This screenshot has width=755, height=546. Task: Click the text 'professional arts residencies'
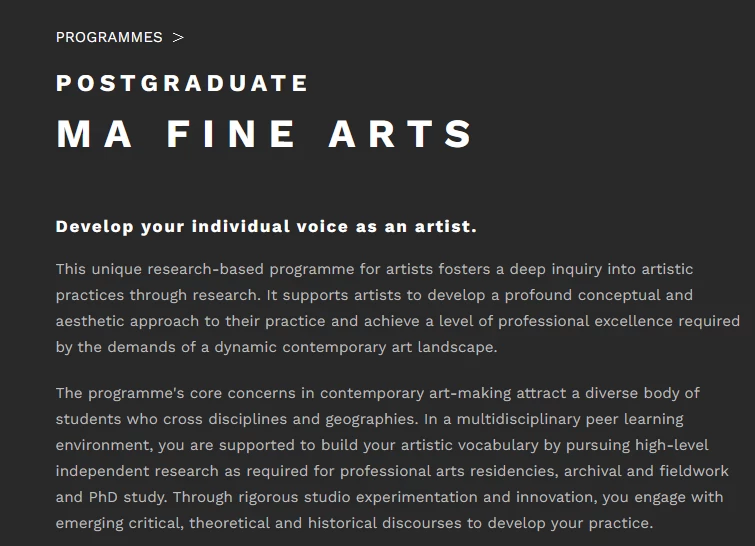tap(448, 471)
